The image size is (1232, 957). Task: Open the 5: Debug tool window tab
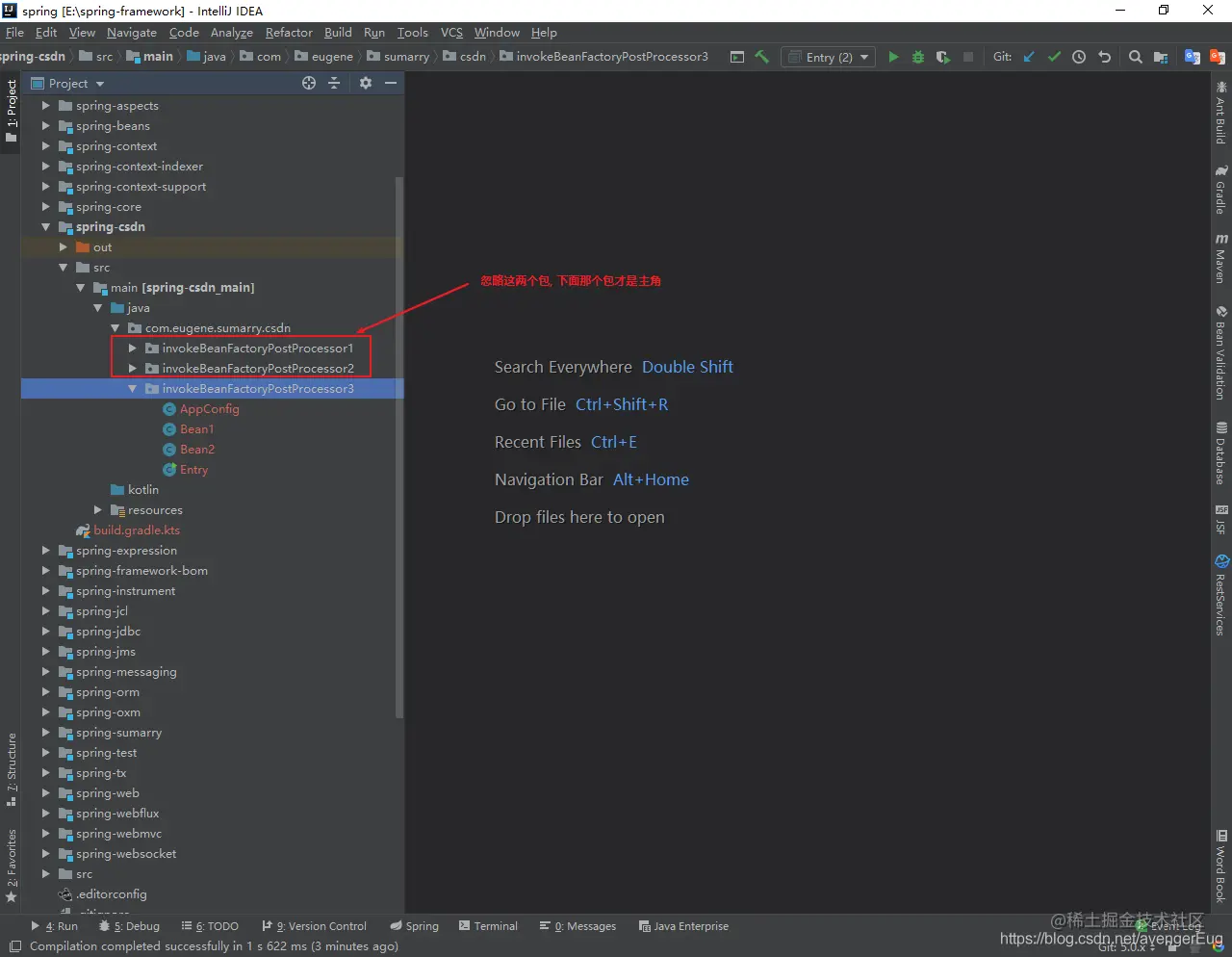point(130,926)
